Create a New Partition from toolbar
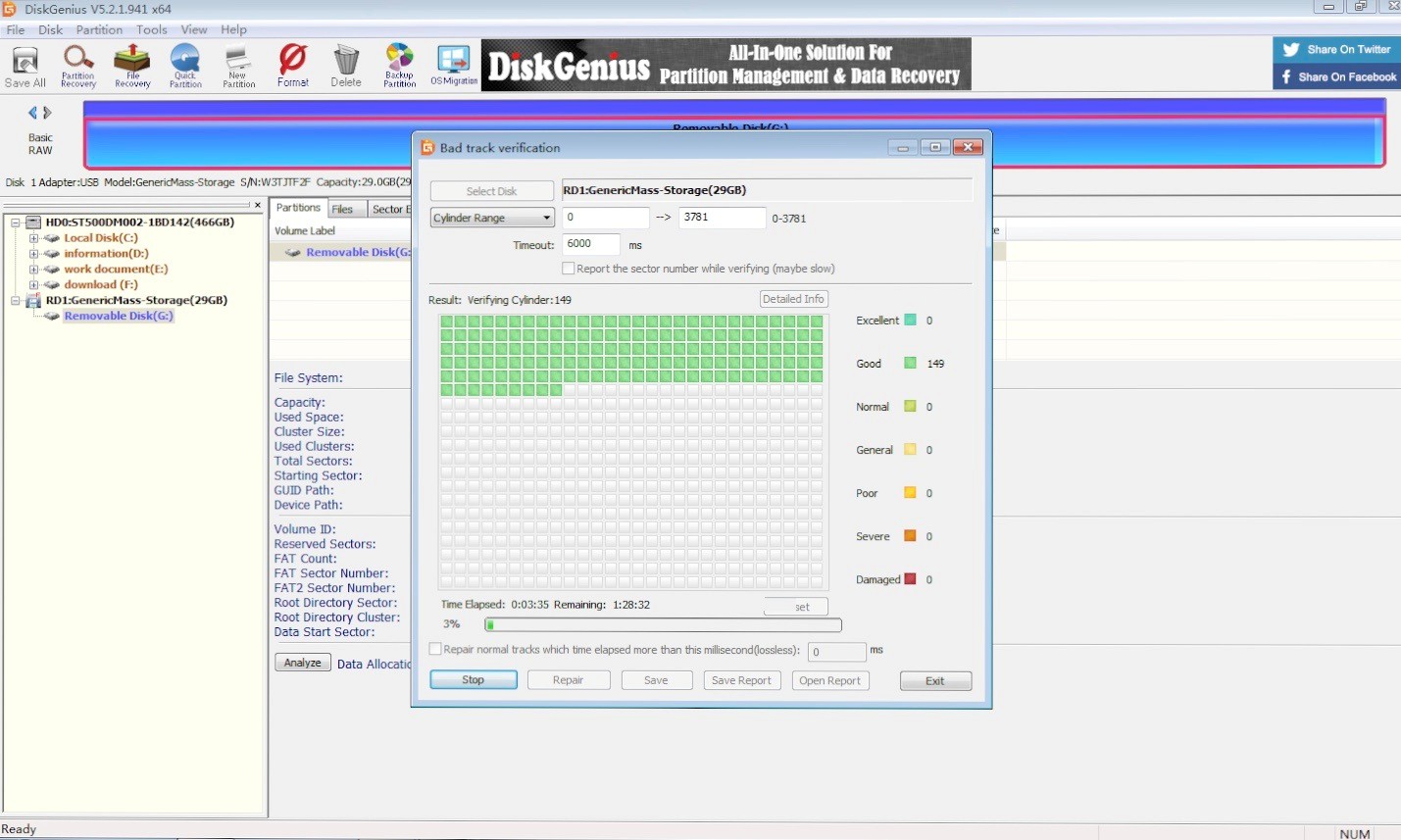Viewport: 1401px width, 840px height. tap(238, 67)
